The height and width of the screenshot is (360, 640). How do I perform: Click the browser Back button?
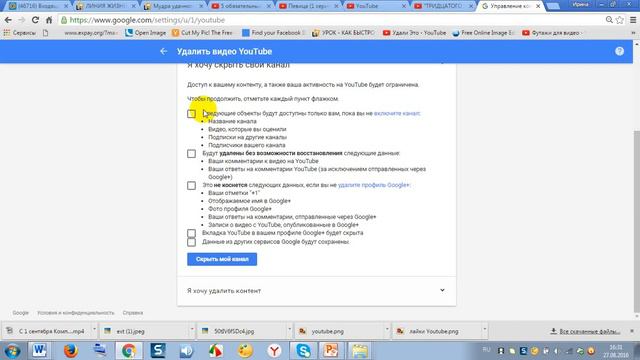tap(8, 20)
